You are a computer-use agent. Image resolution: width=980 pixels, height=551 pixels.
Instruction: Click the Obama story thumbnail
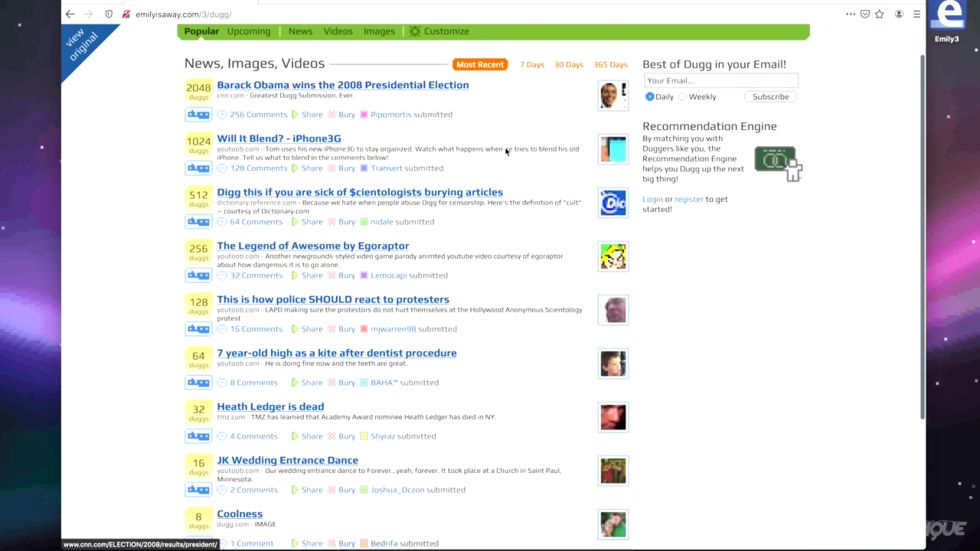613,96
